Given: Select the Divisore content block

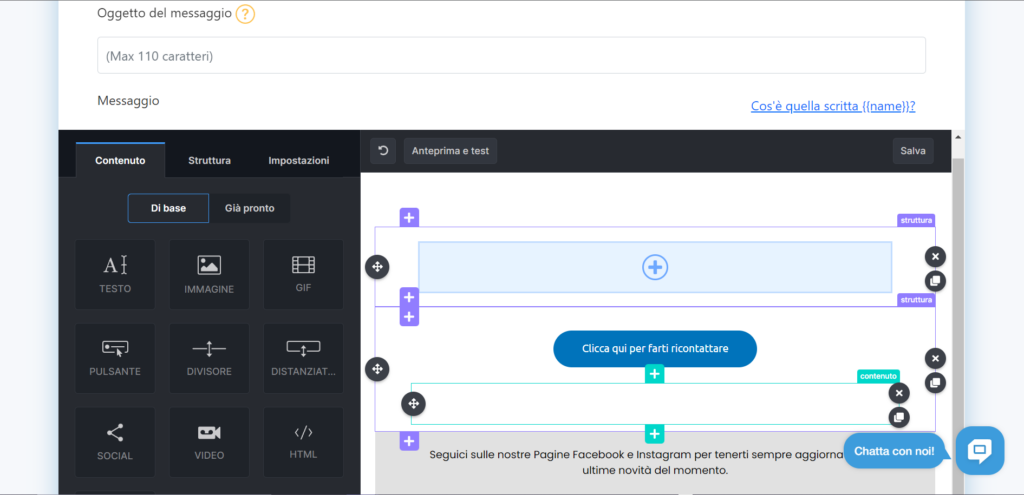Looking at the screenshot, I should 209,357.
